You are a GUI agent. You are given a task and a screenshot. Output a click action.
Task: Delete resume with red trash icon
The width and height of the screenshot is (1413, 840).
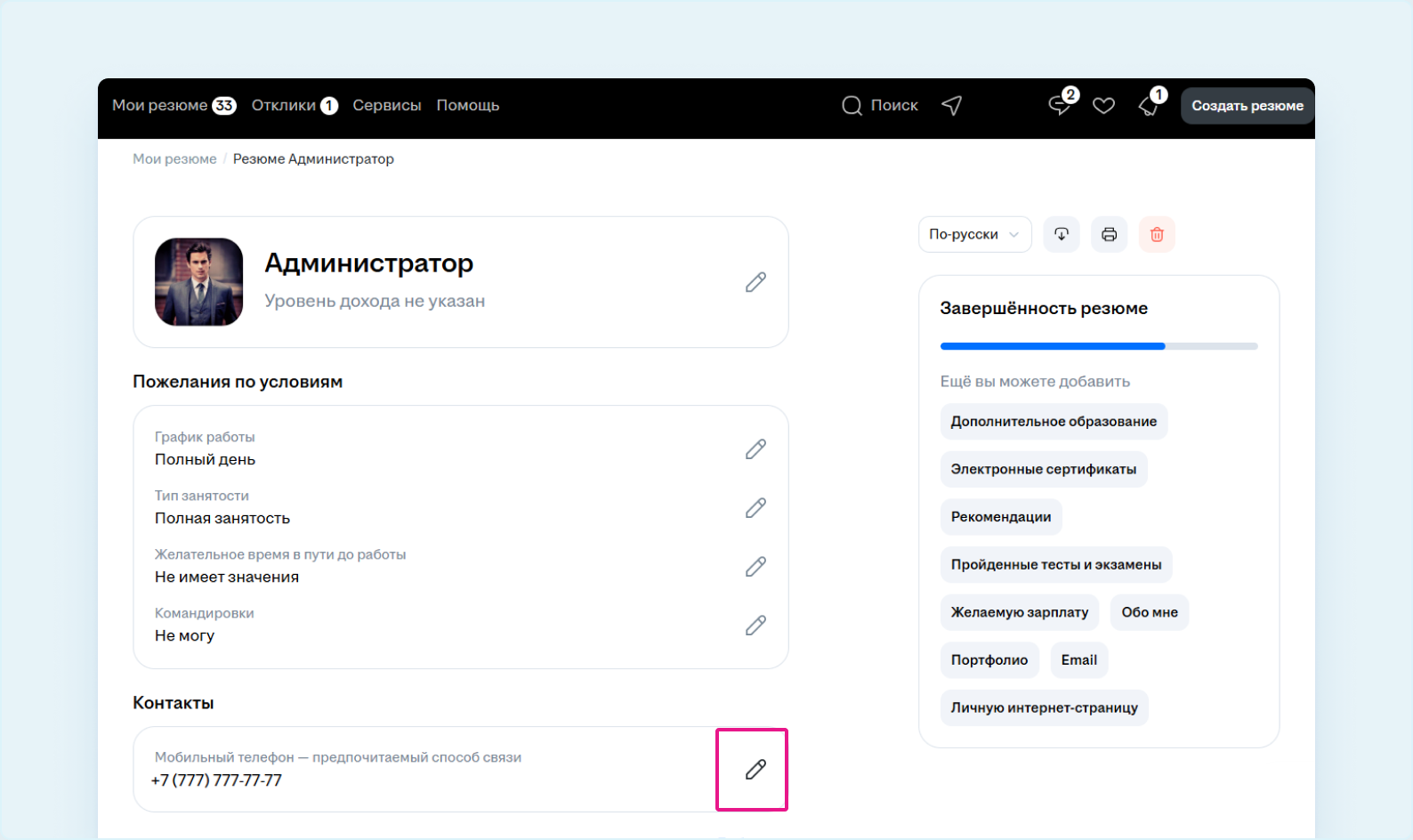[1157, 234]
